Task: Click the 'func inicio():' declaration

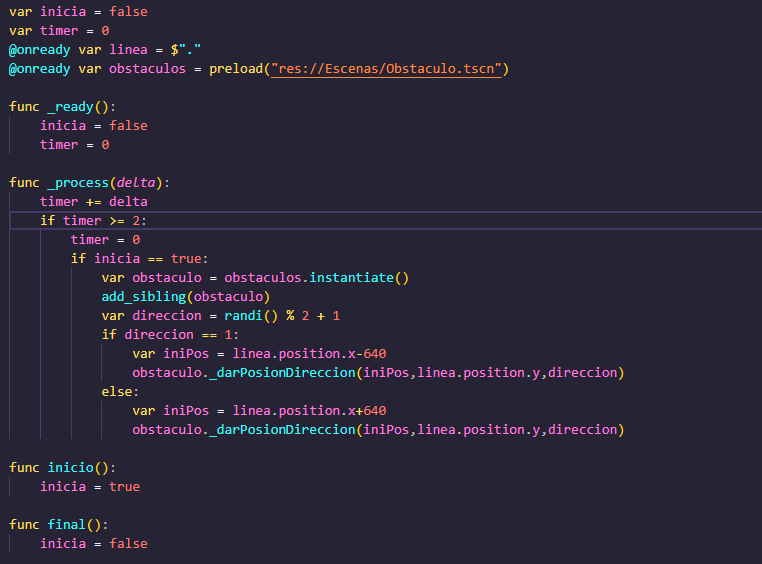Action: [62, 467]
